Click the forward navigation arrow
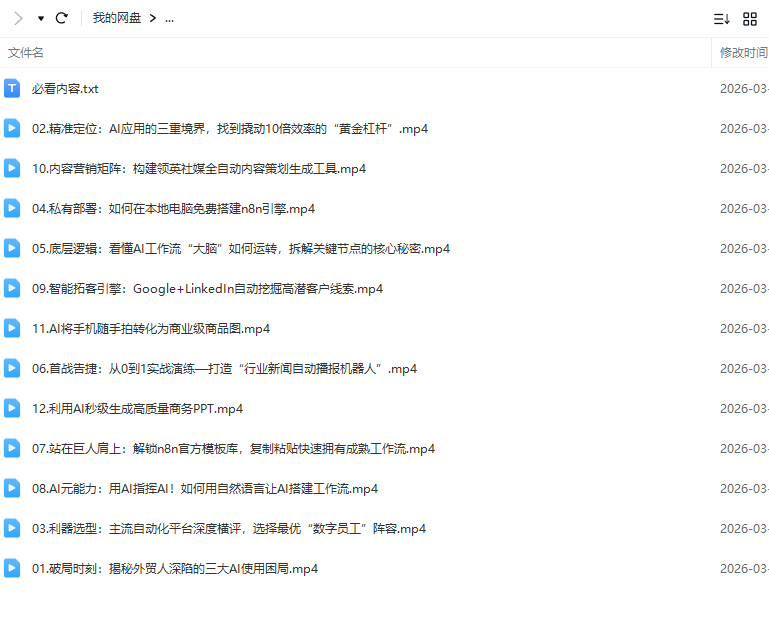 18,18
